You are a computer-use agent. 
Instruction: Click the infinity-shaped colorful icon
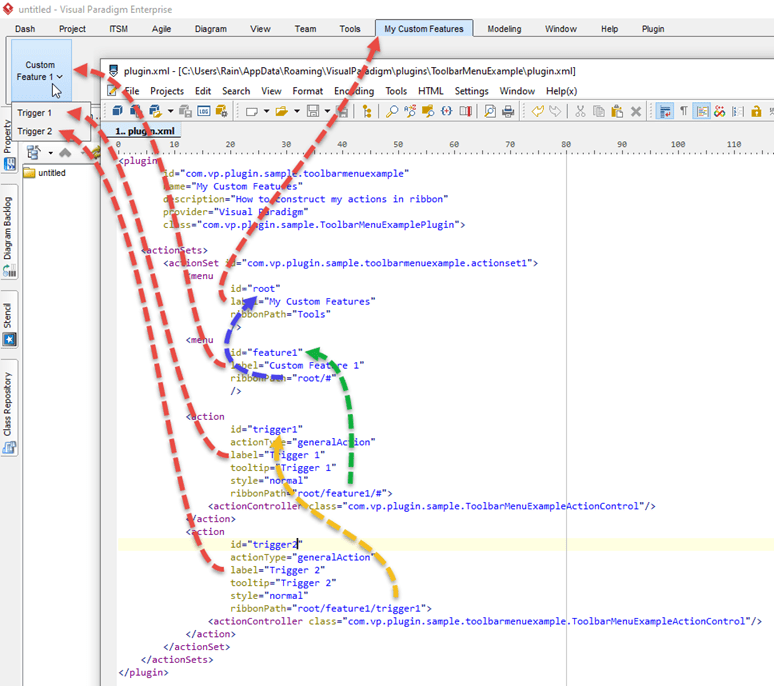coord(720,111)
